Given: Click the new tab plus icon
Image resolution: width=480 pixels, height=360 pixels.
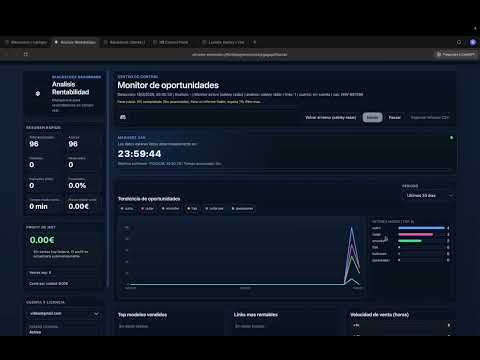Looking at the screenshot, I should (x=255, y=42).
